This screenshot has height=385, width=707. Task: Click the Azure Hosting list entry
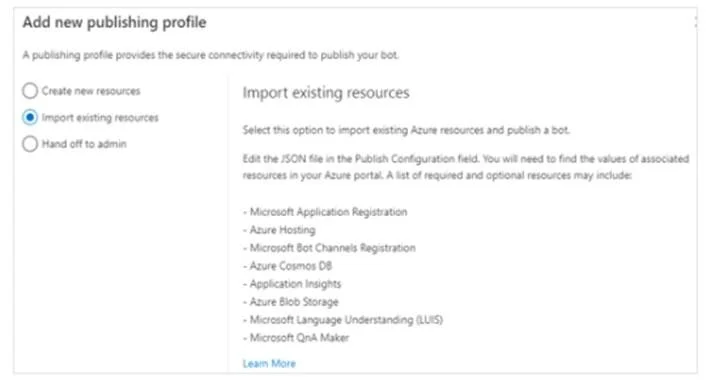tap(280, 230)
